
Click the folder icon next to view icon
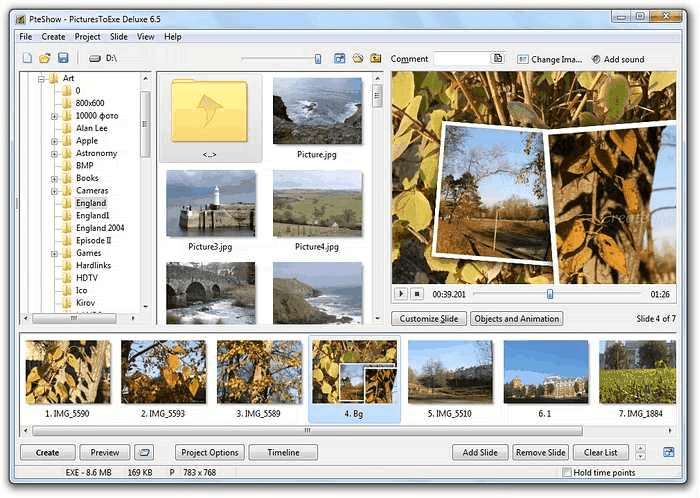coord(358,58)
